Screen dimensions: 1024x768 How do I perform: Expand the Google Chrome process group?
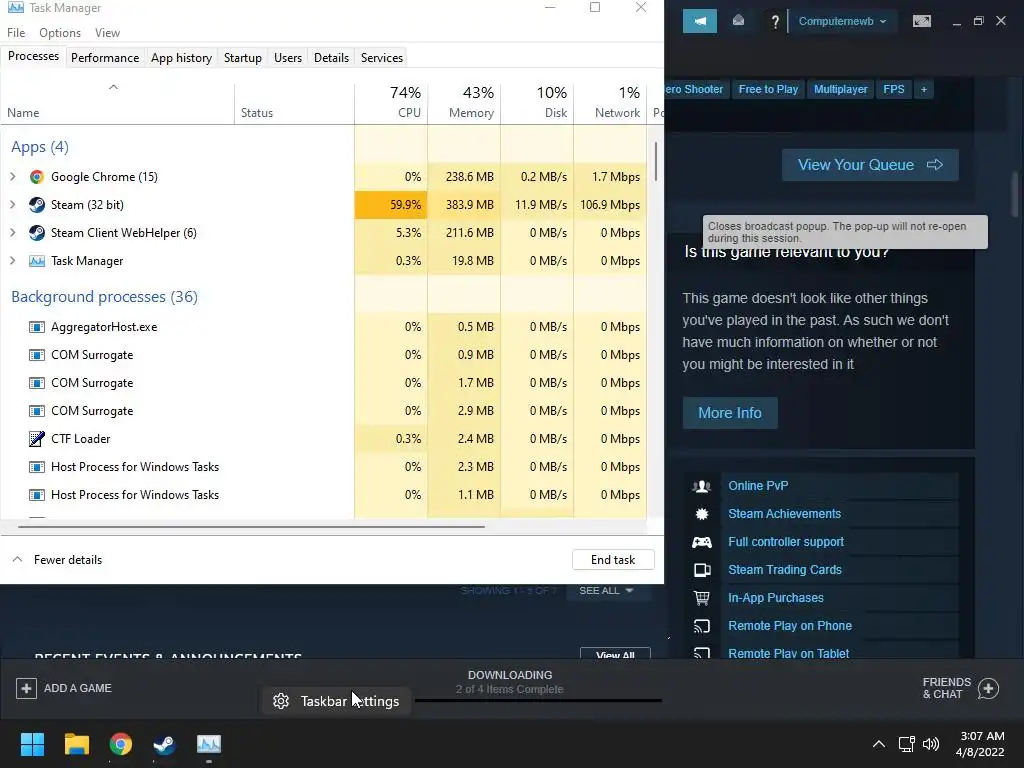pos(12,176)
